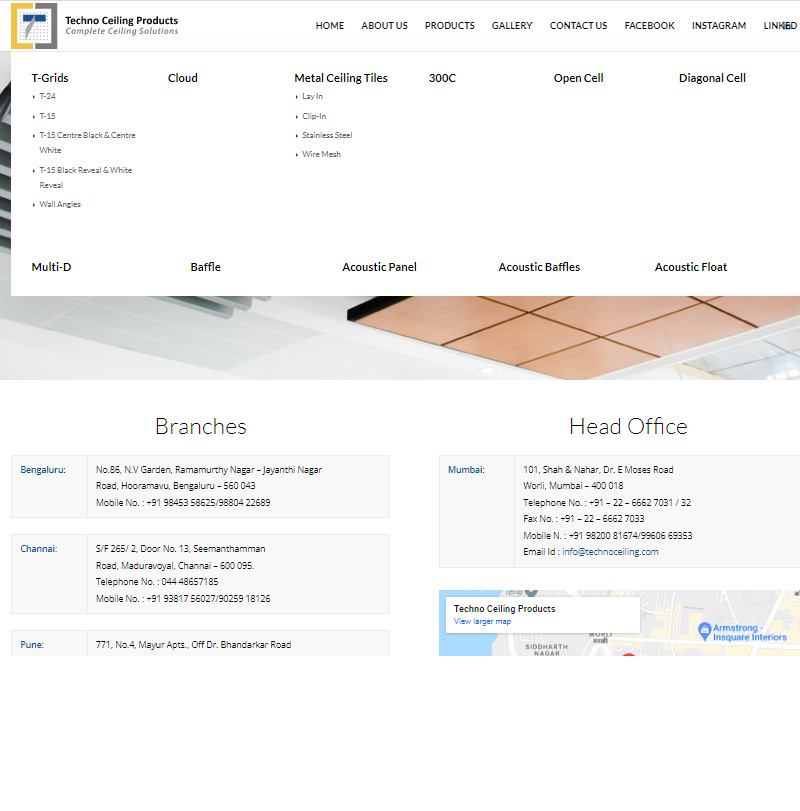Click the Techno Ceiling Products logo
This screenshot has width=800, height=811.
(x=95, y=26)
